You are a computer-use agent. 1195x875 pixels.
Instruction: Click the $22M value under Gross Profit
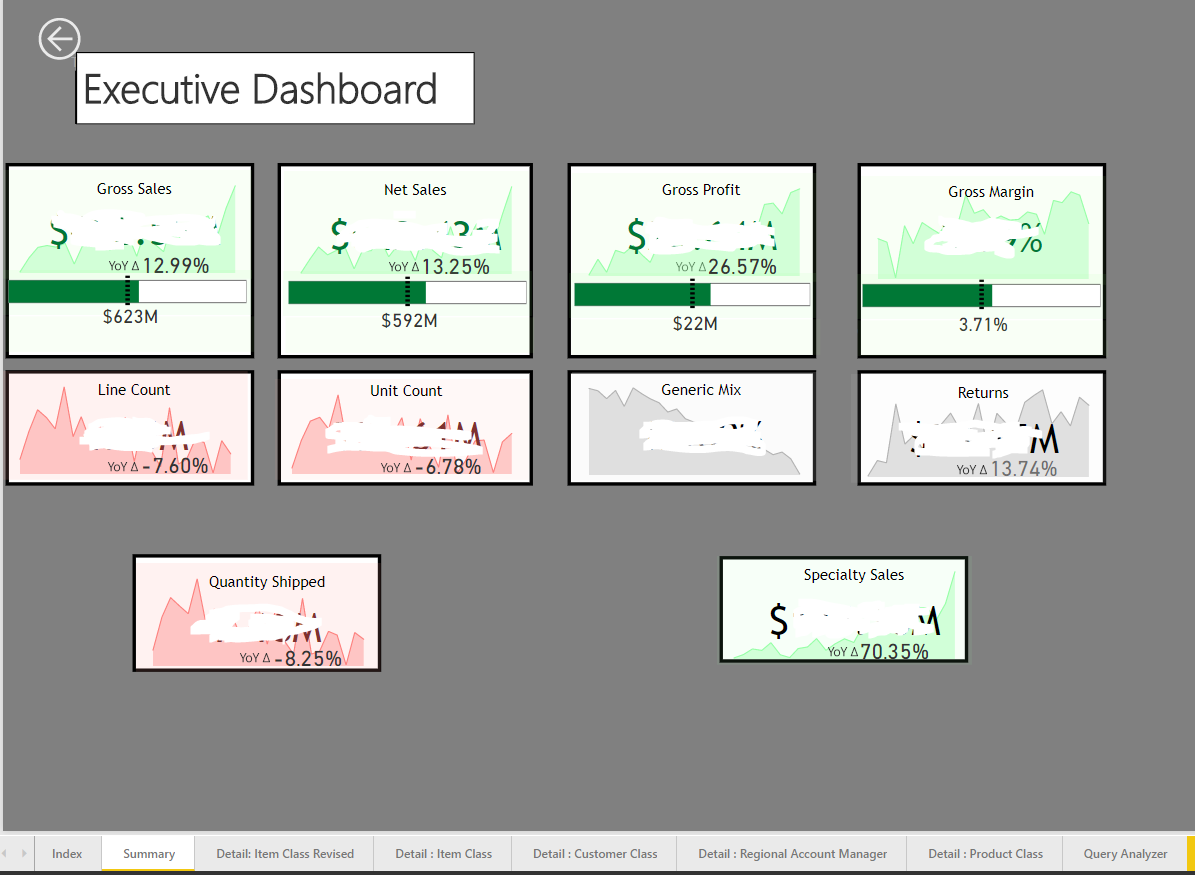pyautogui.click(x=695, y=324)
